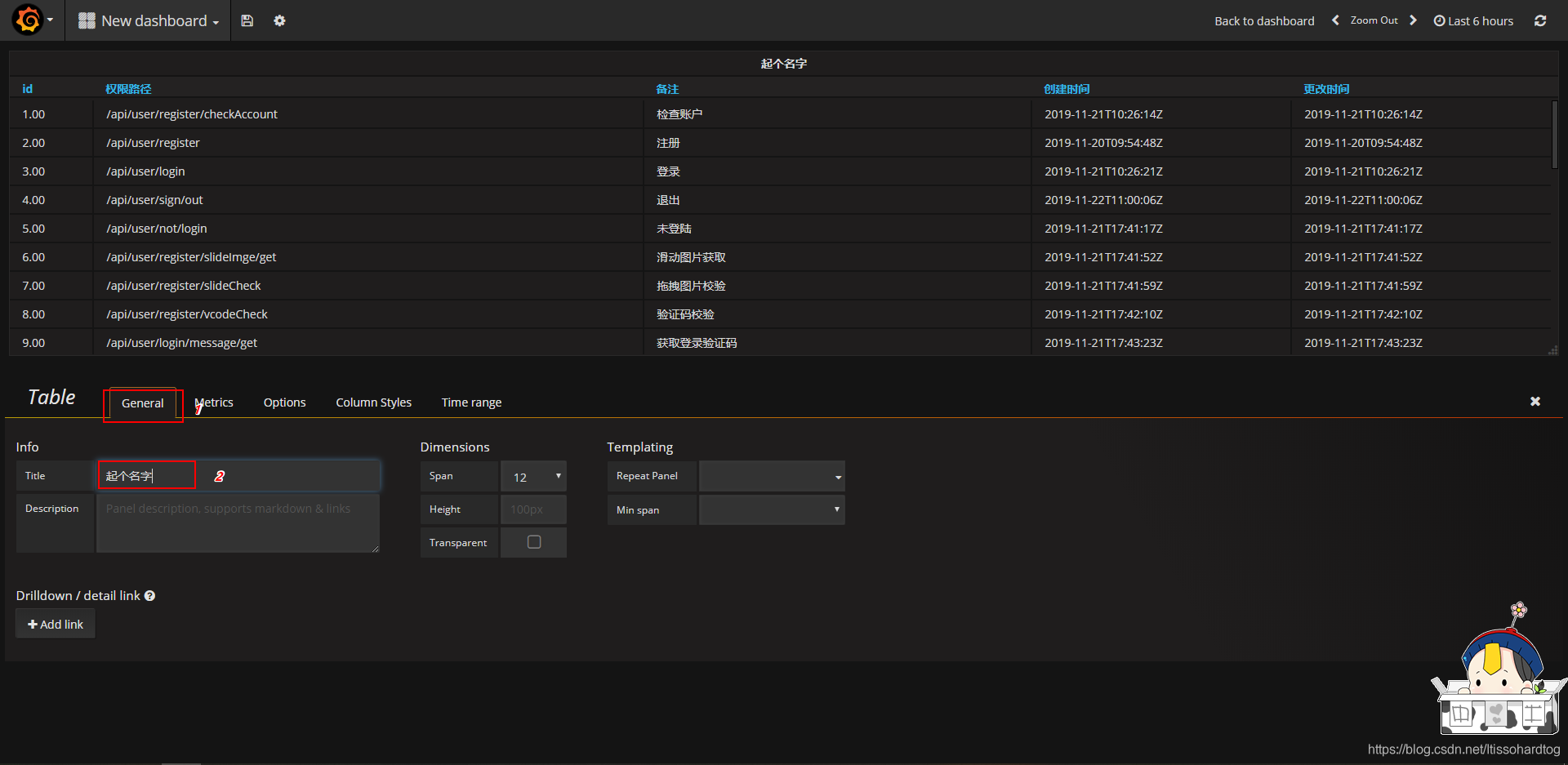Open the New dashboard picker dropdown

(x=149, y=20)
